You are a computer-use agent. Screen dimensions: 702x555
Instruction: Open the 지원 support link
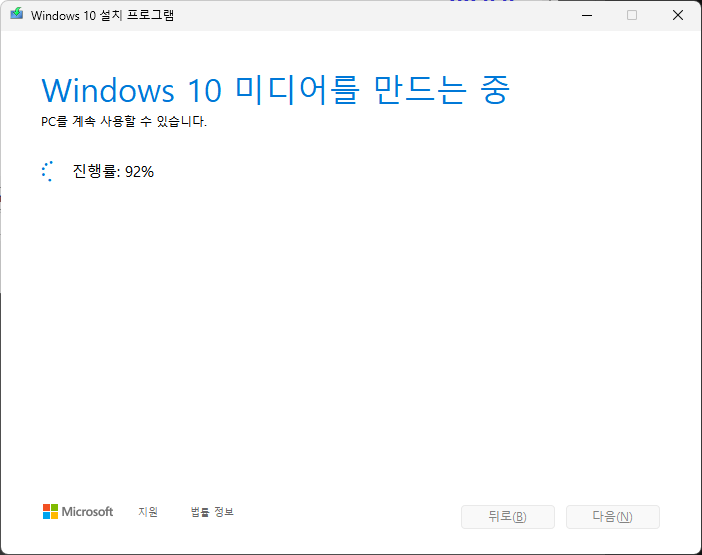pyautogui.click(x=148, y=512)
